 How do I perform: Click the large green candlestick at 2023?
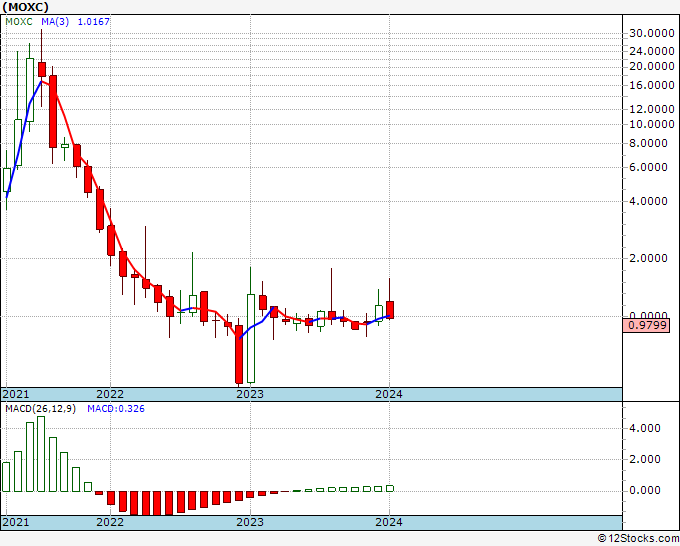pyautogui.click(x=251, y=338)
